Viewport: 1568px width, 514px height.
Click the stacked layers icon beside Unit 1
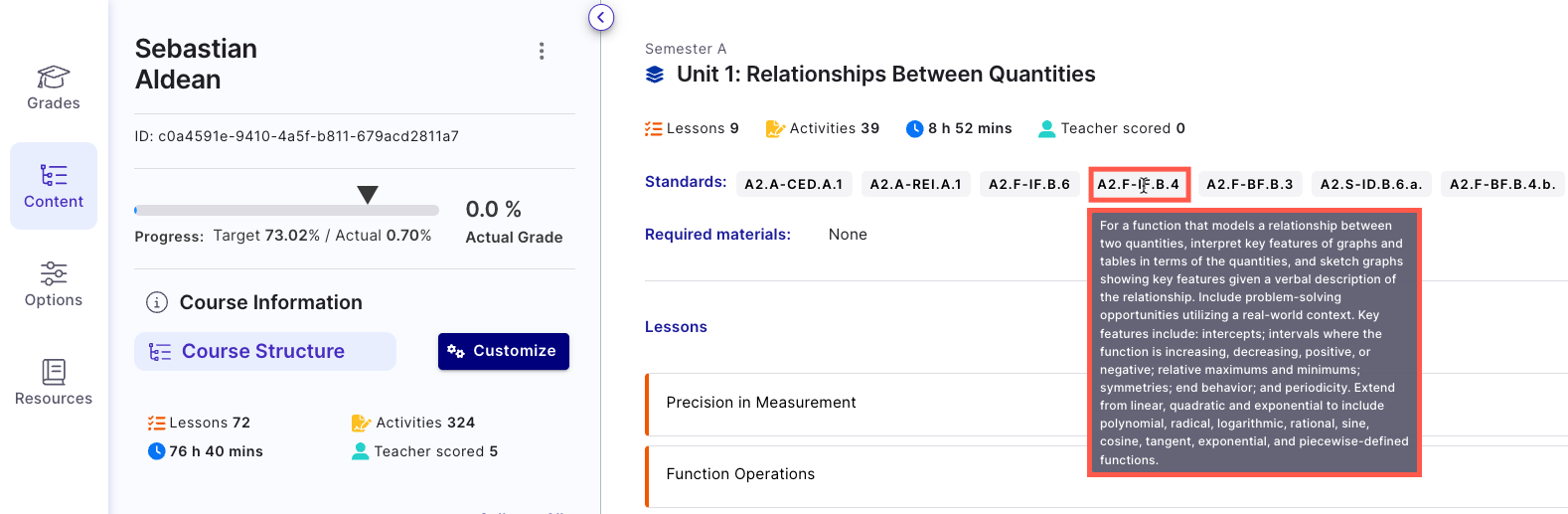(x=655, y=75)
